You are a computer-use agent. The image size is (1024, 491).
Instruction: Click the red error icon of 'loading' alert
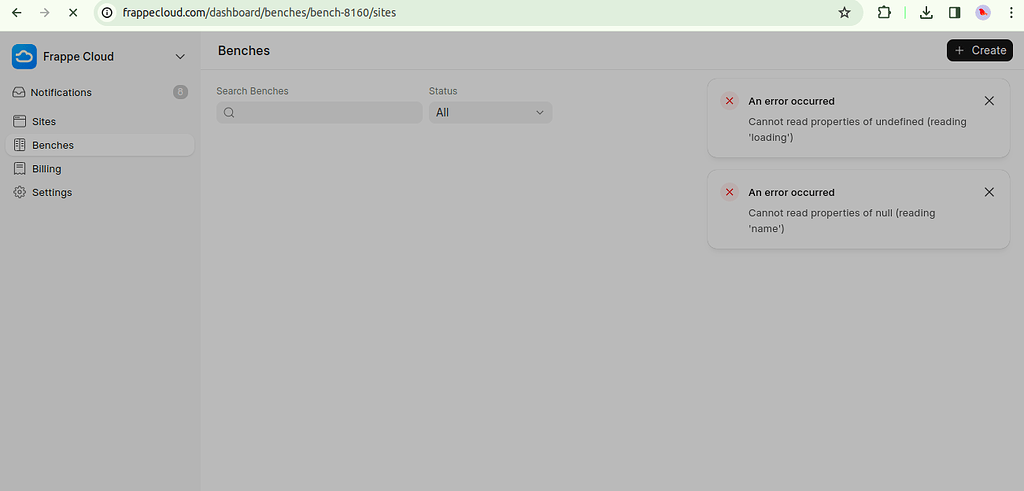tap(729, 101)
